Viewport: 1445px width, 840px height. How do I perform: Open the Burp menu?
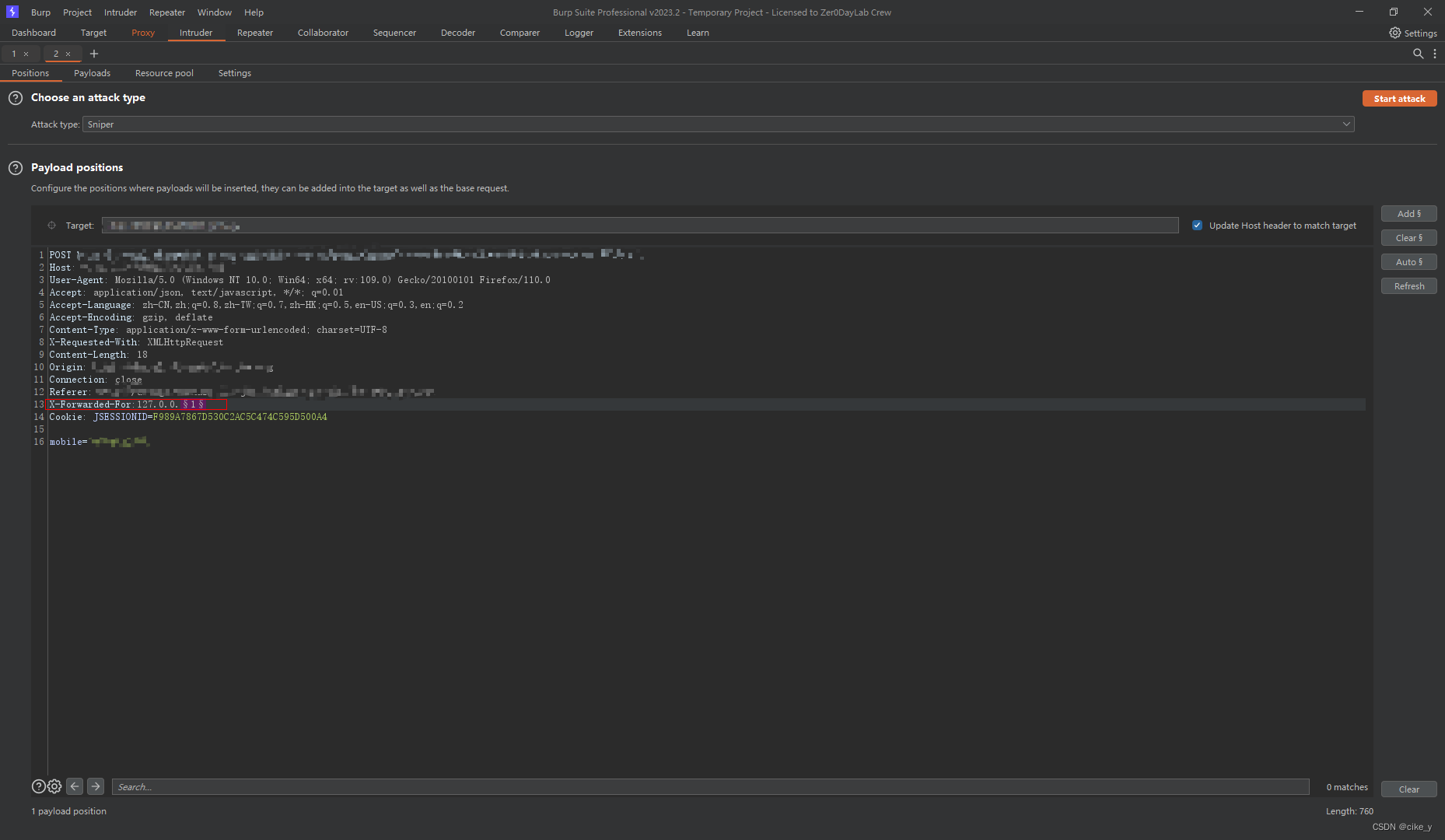coord(40,12)
